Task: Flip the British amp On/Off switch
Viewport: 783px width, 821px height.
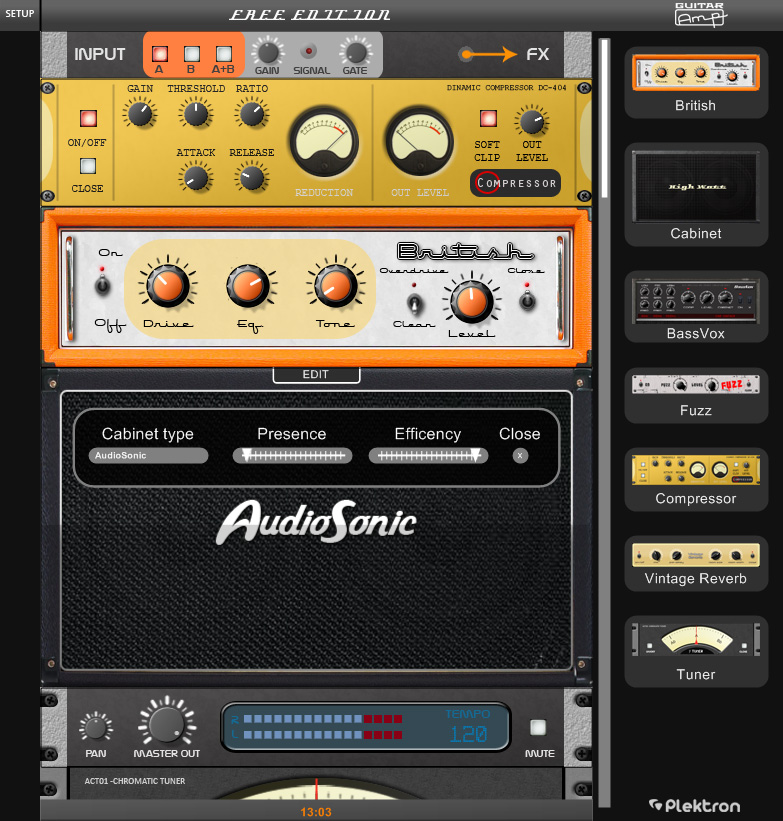Action: click(102, 286)
